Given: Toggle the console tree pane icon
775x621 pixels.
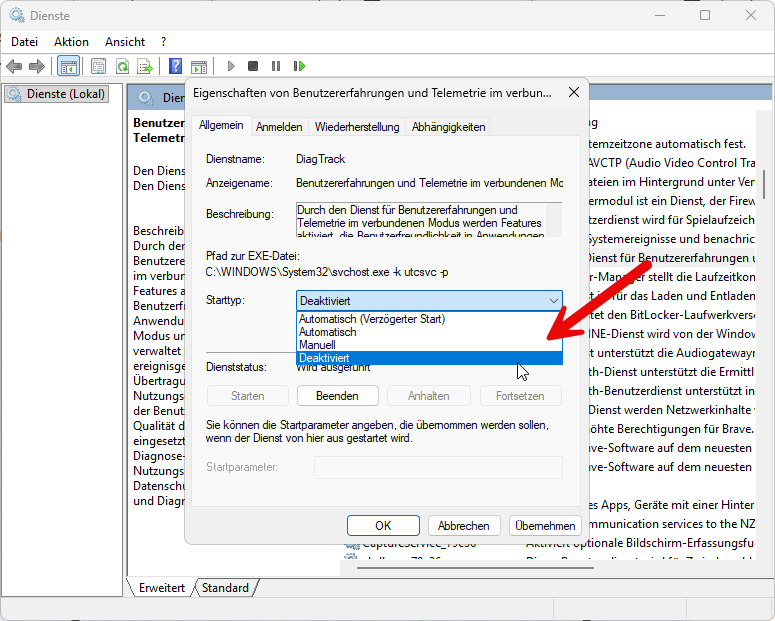Looking at the screenshot, I should [69, 66].
